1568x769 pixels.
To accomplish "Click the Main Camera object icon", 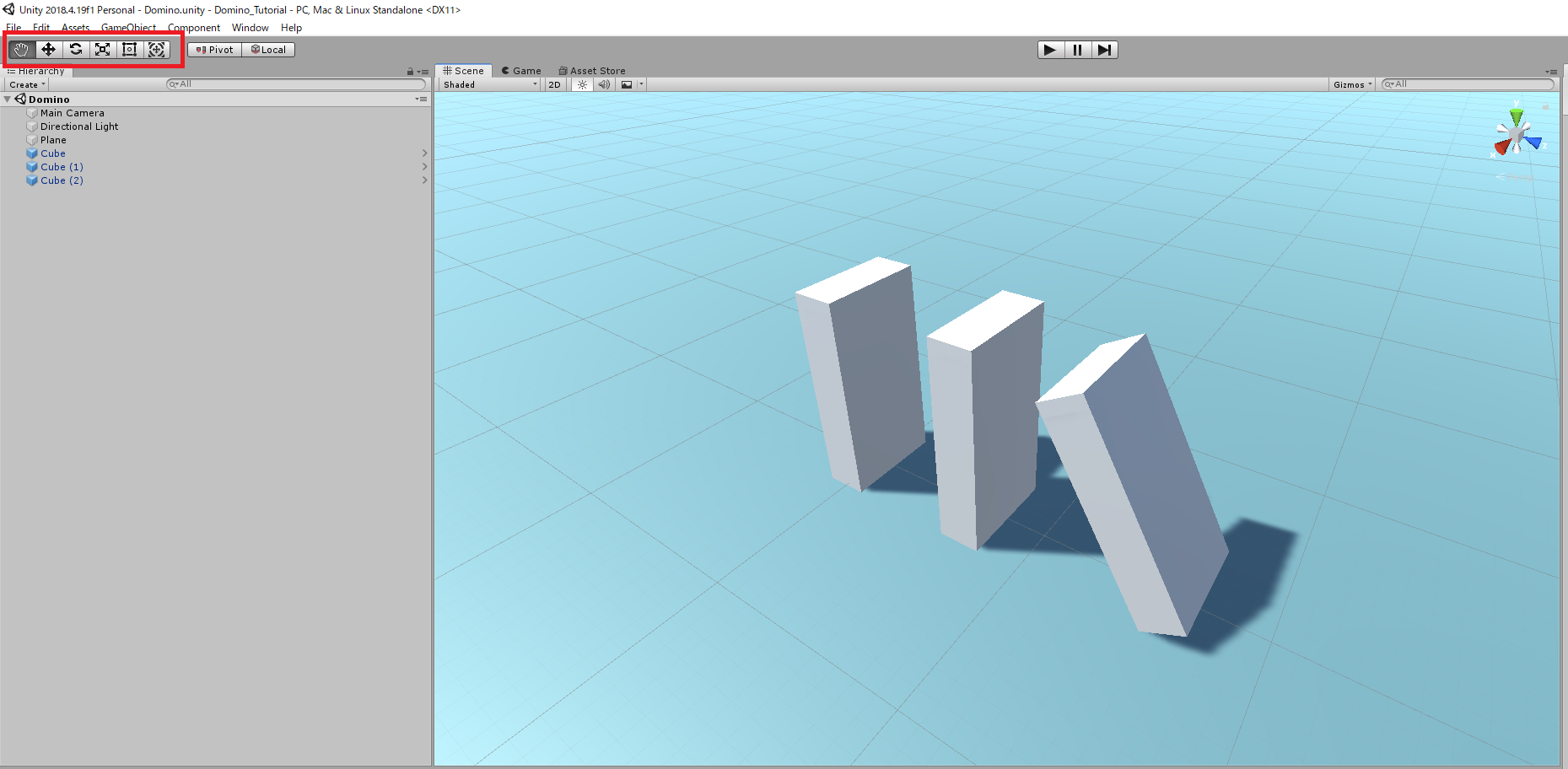I will [32, 113].
